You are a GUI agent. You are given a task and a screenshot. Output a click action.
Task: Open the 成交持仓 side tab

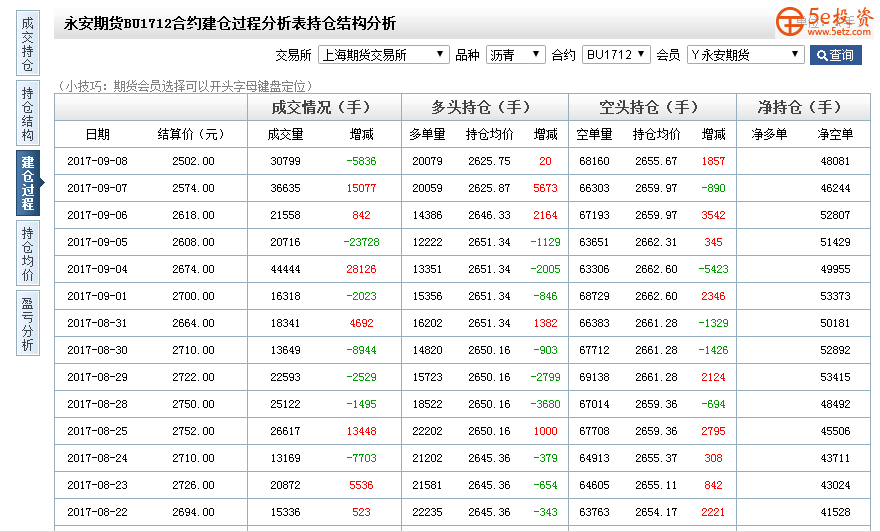[x=28, y=44]
